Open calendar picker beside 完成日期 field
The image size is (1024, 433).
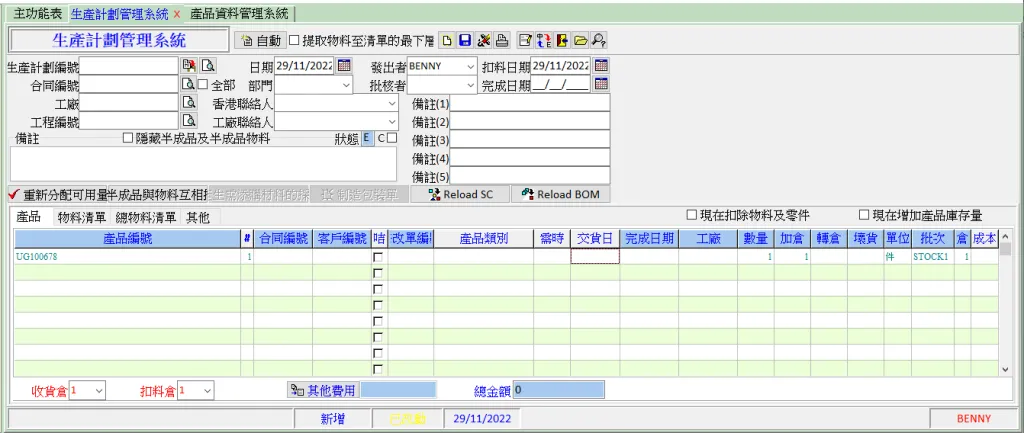coord(601,85)
